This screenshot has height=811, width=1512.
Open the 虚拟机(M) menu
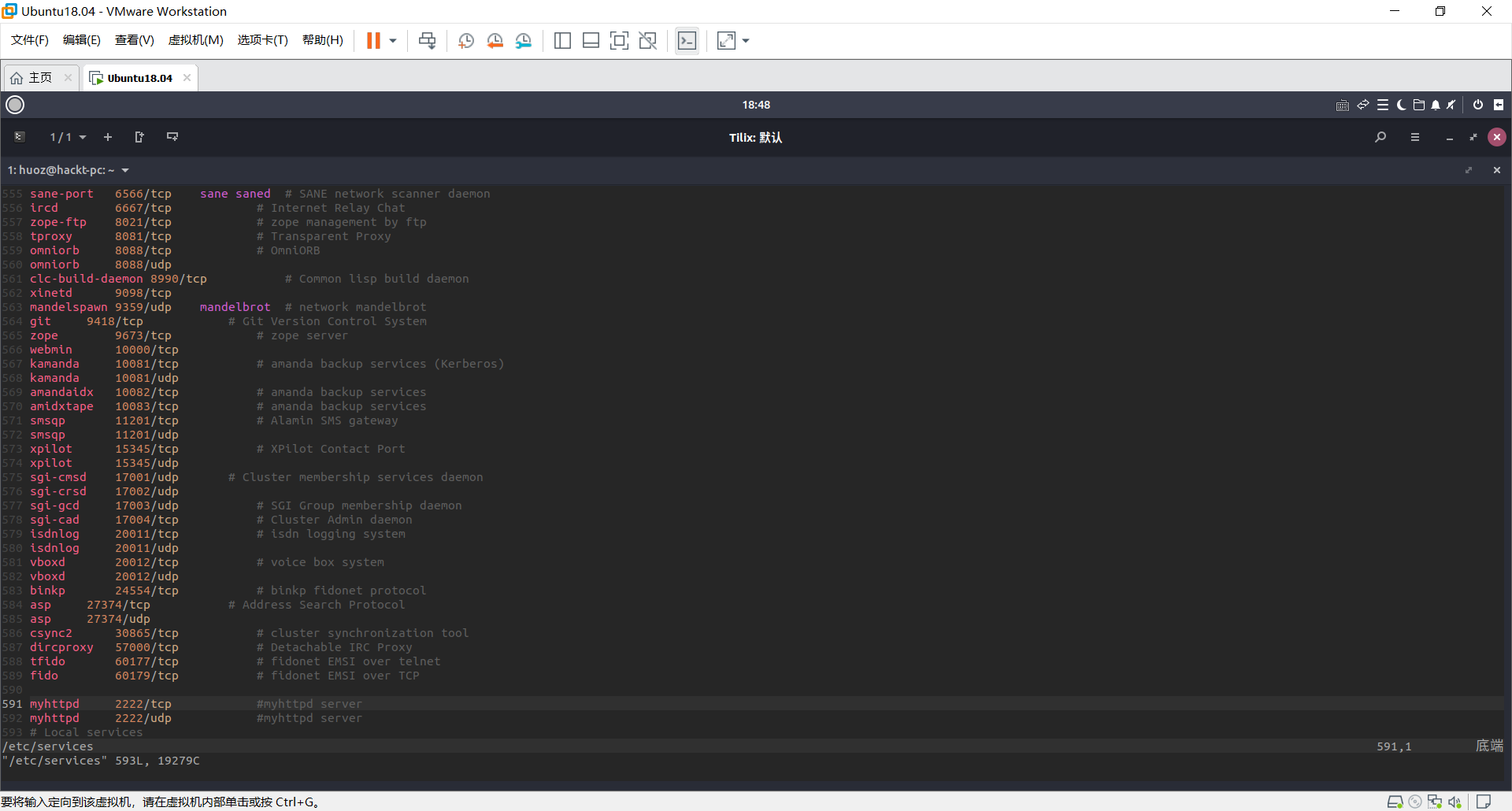coord(196,40)
